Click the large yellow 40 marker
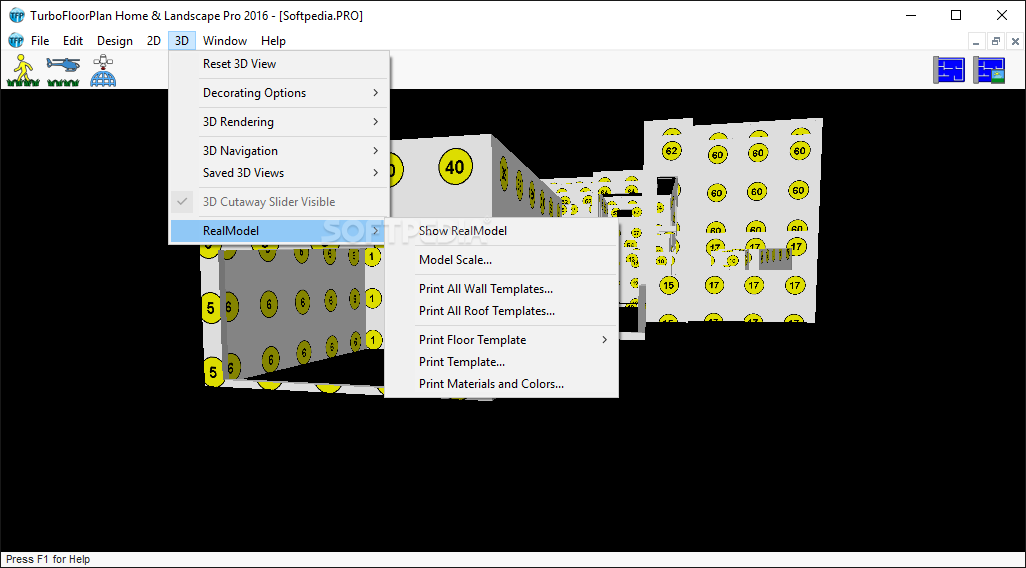The image size is (1026, 568). tap(455, 167)
